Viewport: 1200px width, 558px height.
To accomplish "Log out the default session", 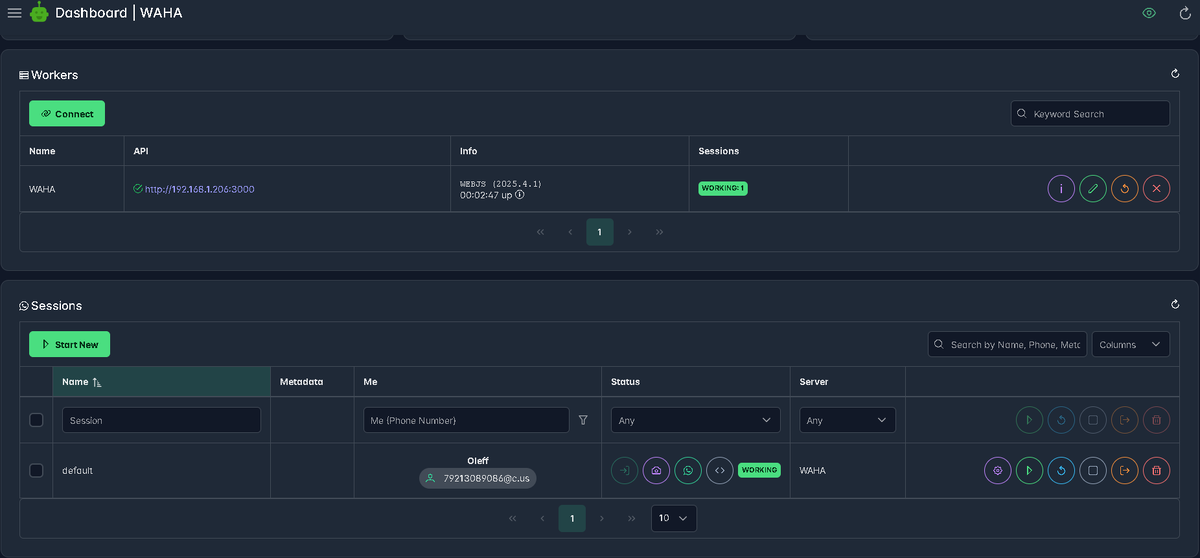I will point(1125,470).
